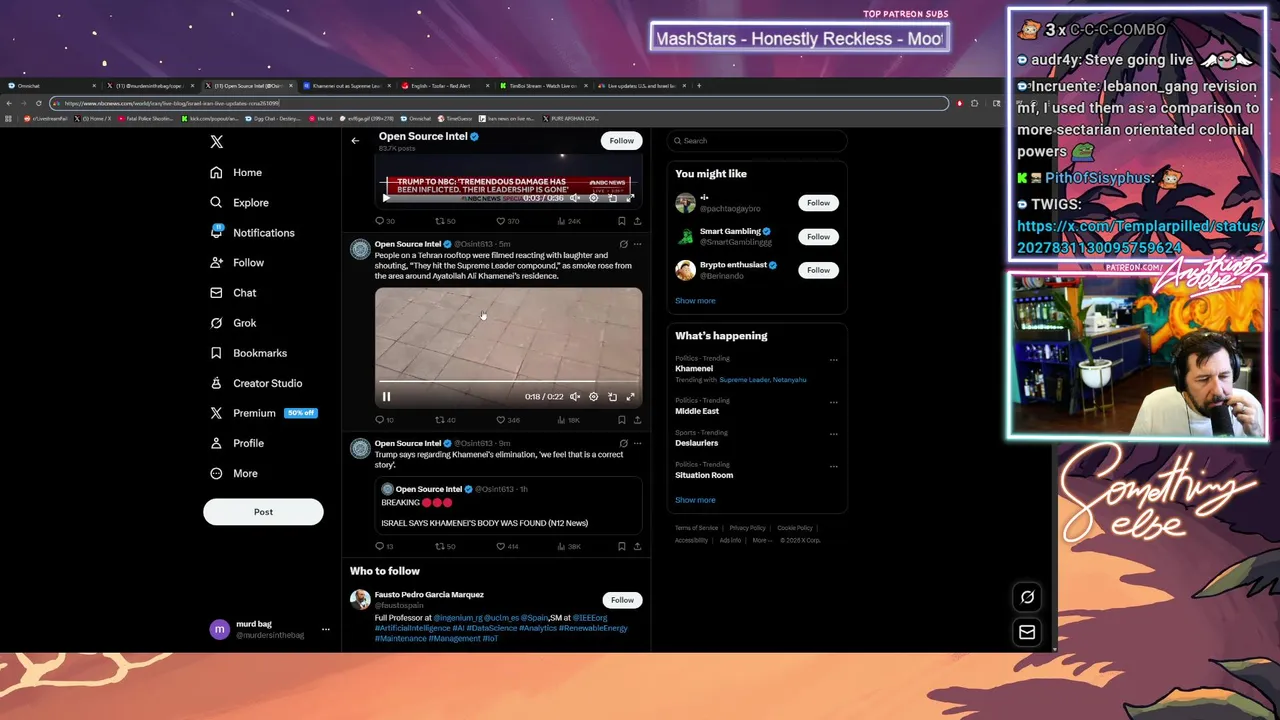1280x720 pixels.
Task: Open Creator Studio
Action: click(x=256, y=383)
